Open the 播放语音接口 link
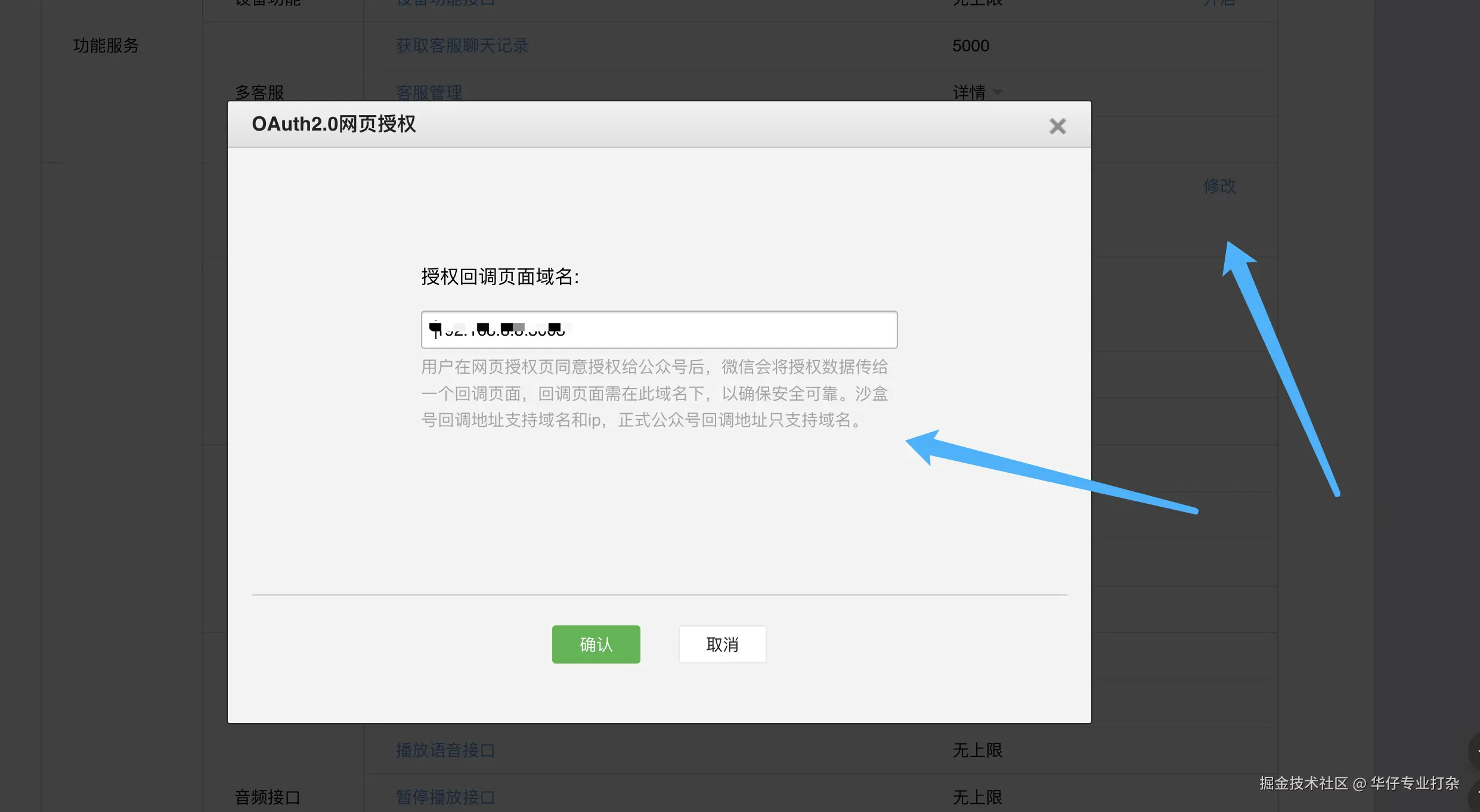1480x812 pixels. tap(445, 750)
